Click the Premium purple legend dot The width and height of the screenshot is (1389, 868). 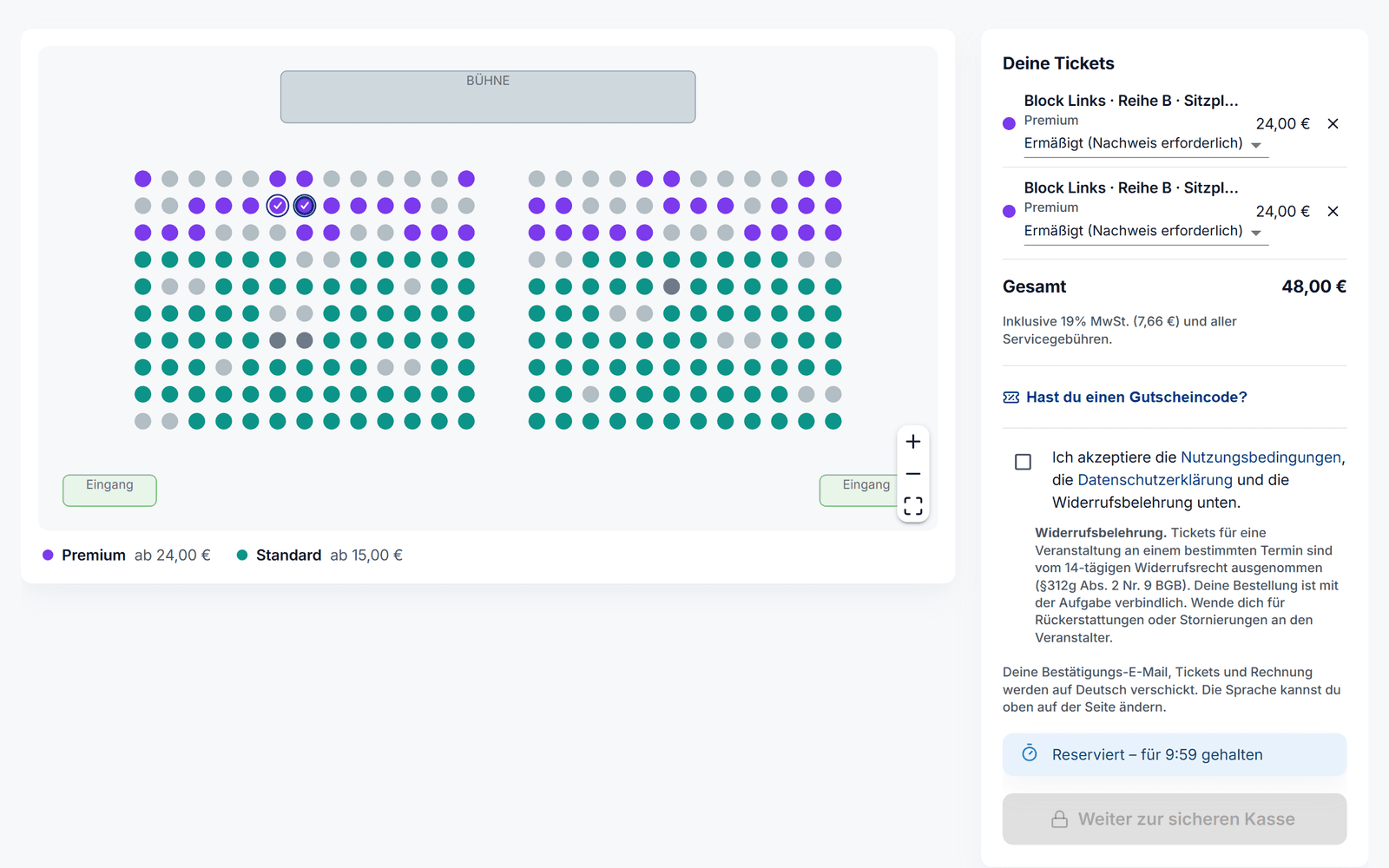tap(48, 556)
